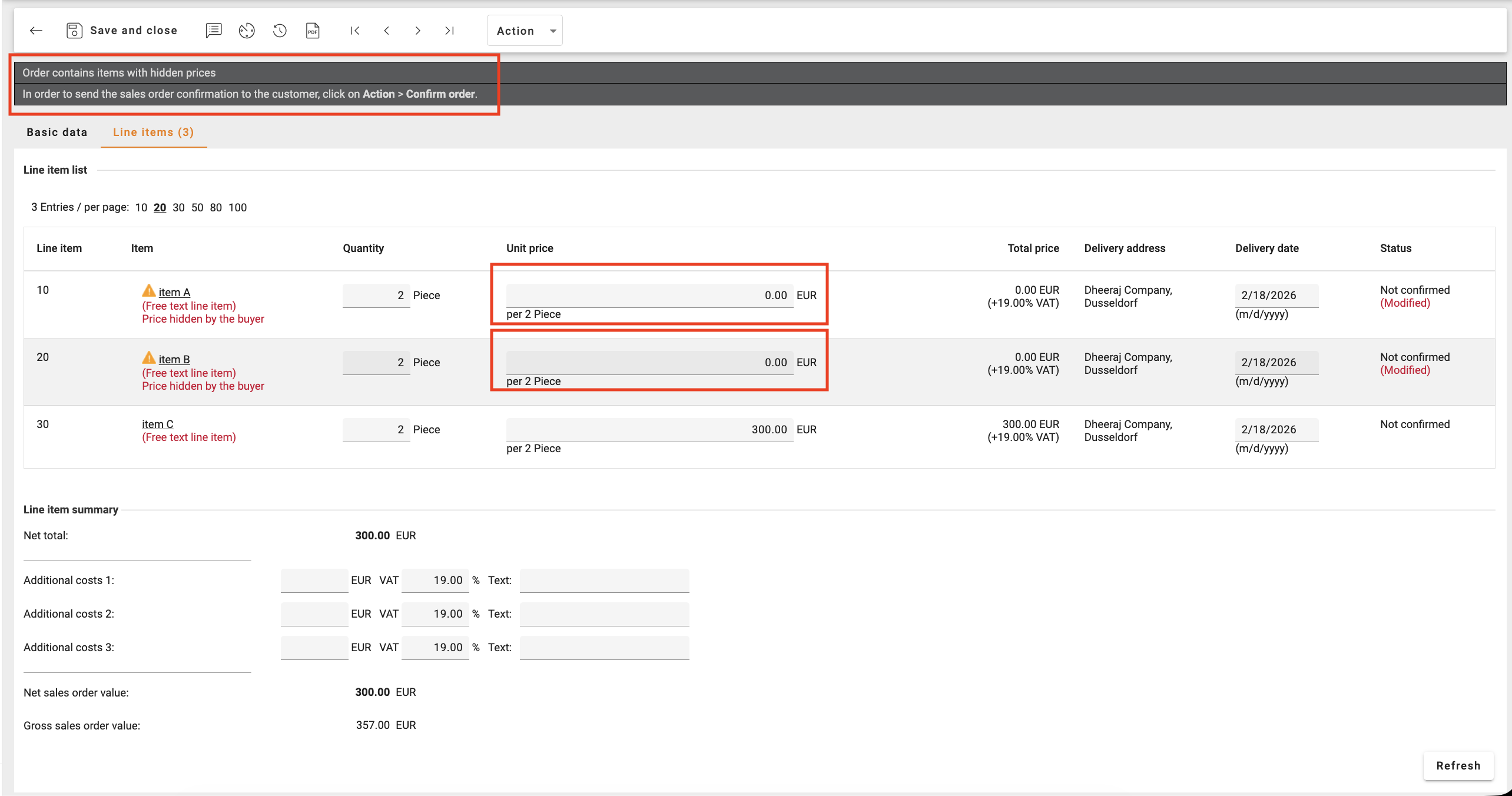Open the history clock icon

pos(280,31)
